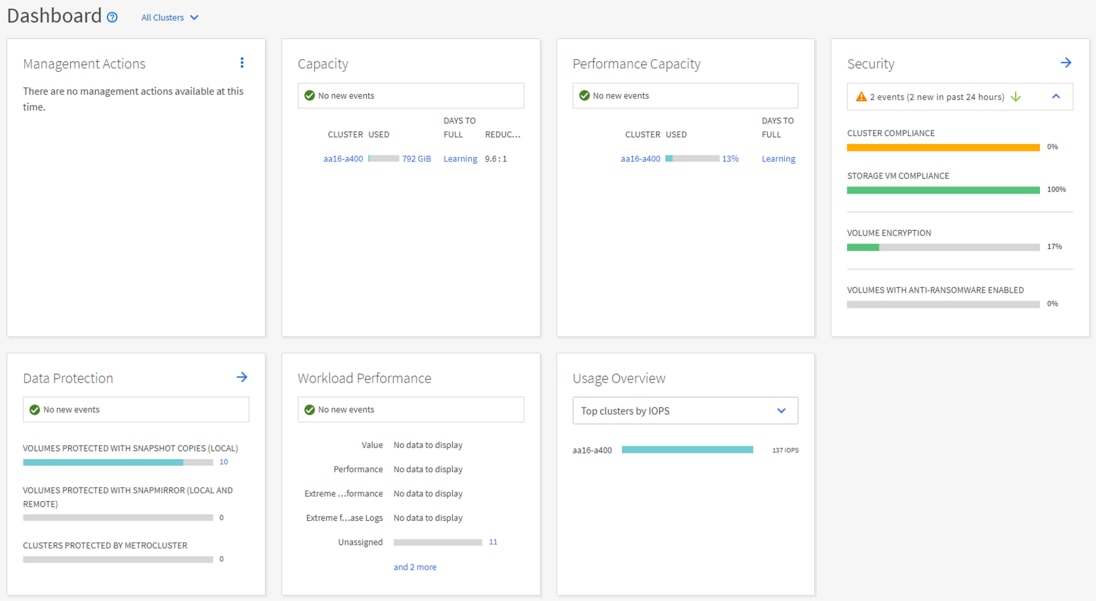Click the Security warning triangle icon

861,97
